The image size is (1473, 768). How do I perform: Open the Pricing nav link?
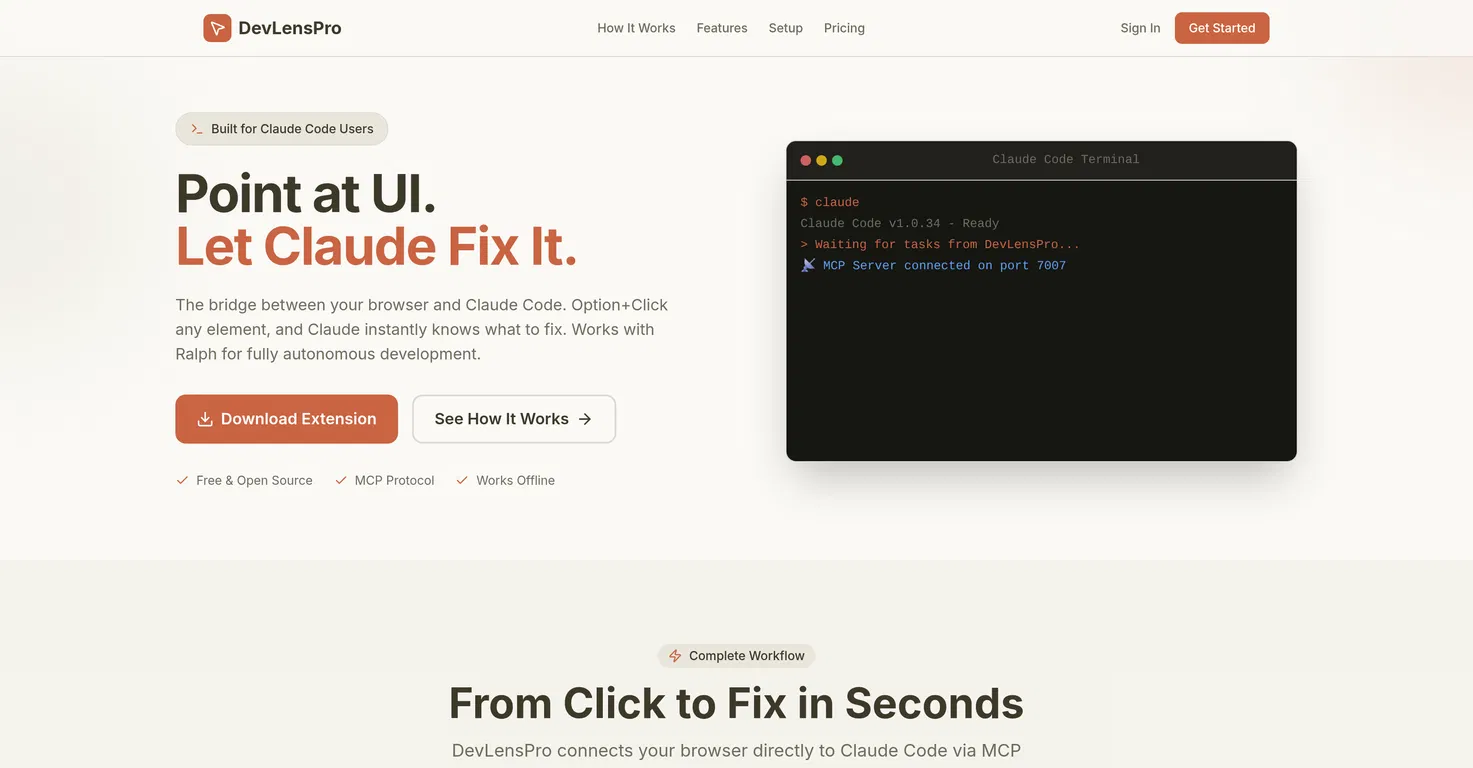[x=844, y=28]
